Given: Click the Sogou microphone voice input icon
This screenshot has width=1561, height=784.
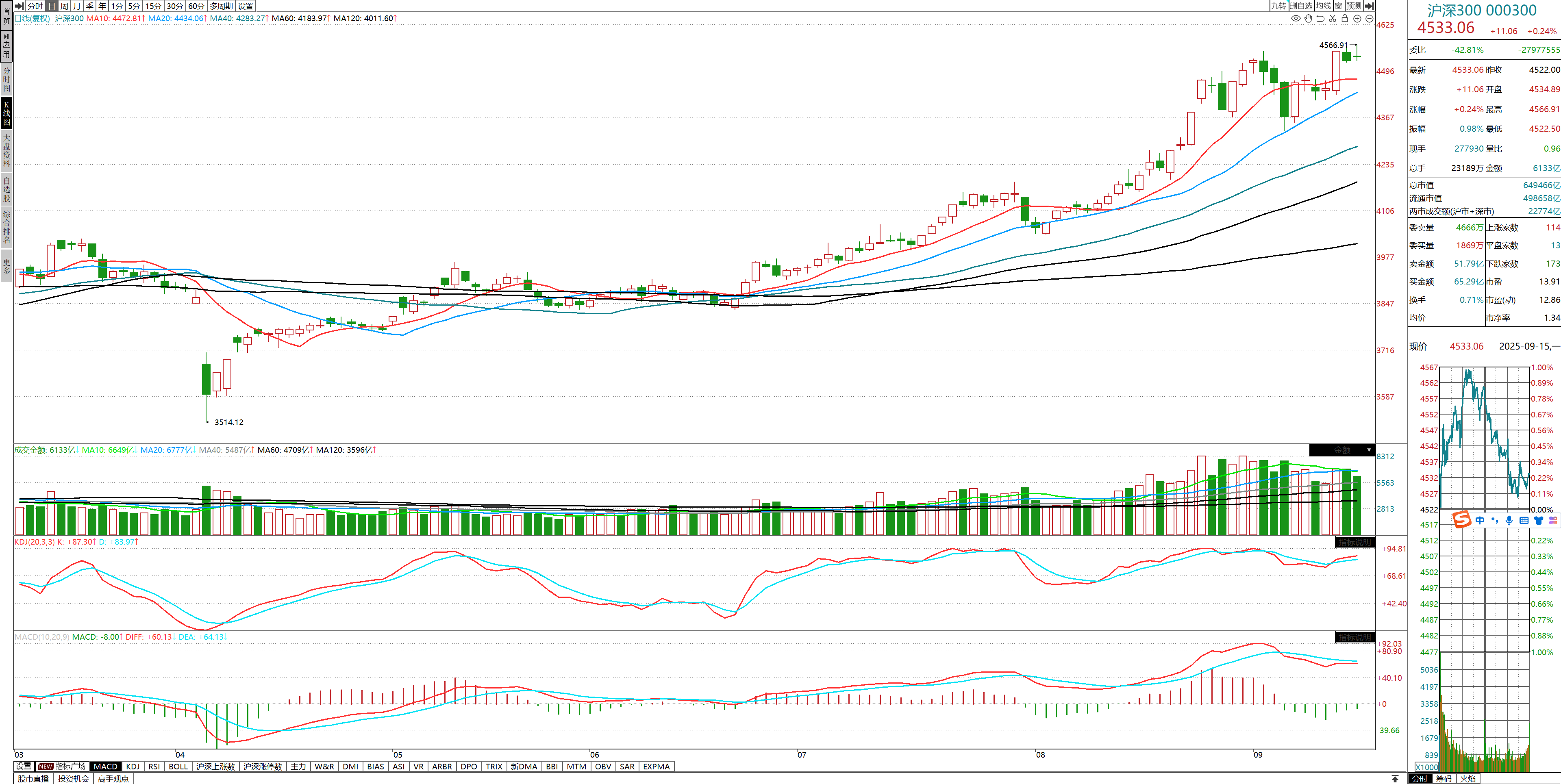Looking at the screenshot, I should click(1509, 521).
